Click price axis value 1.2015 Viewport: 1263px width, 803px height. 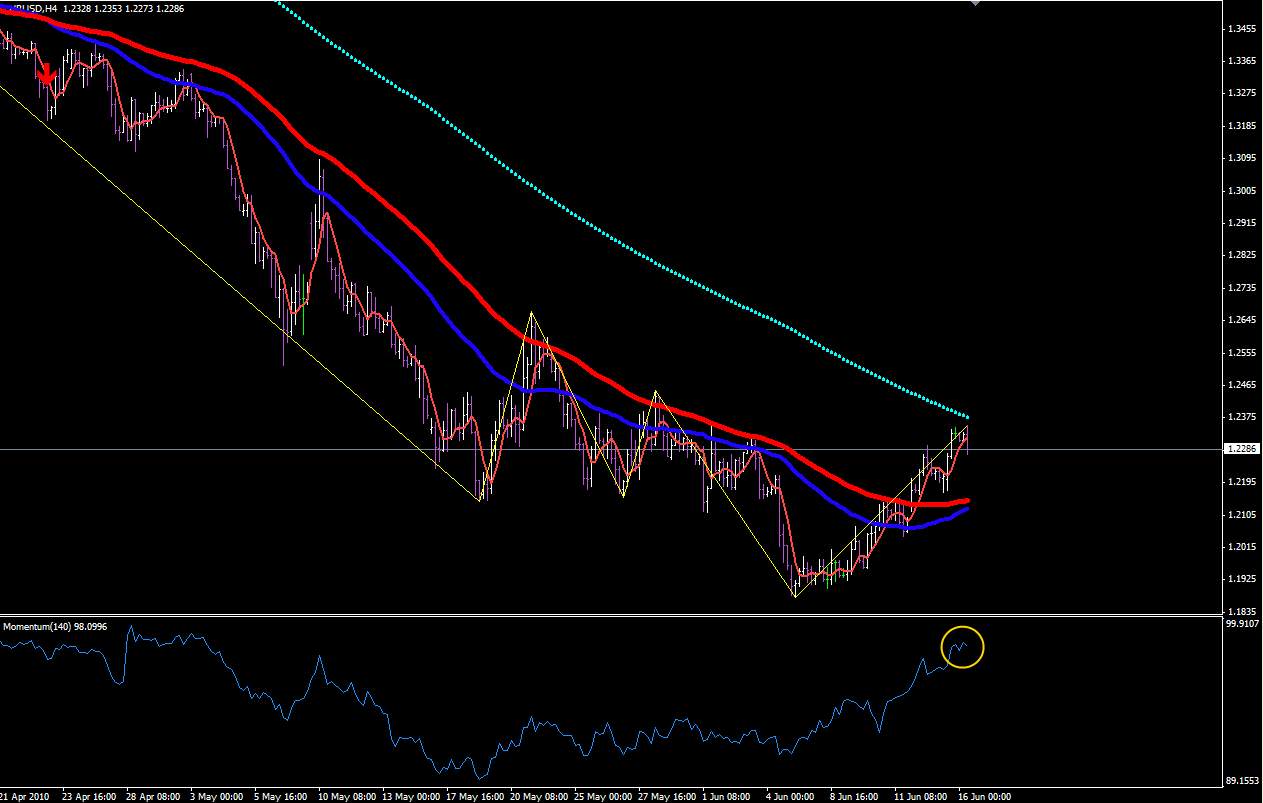pyautogui.click(x=1242, y=546)
